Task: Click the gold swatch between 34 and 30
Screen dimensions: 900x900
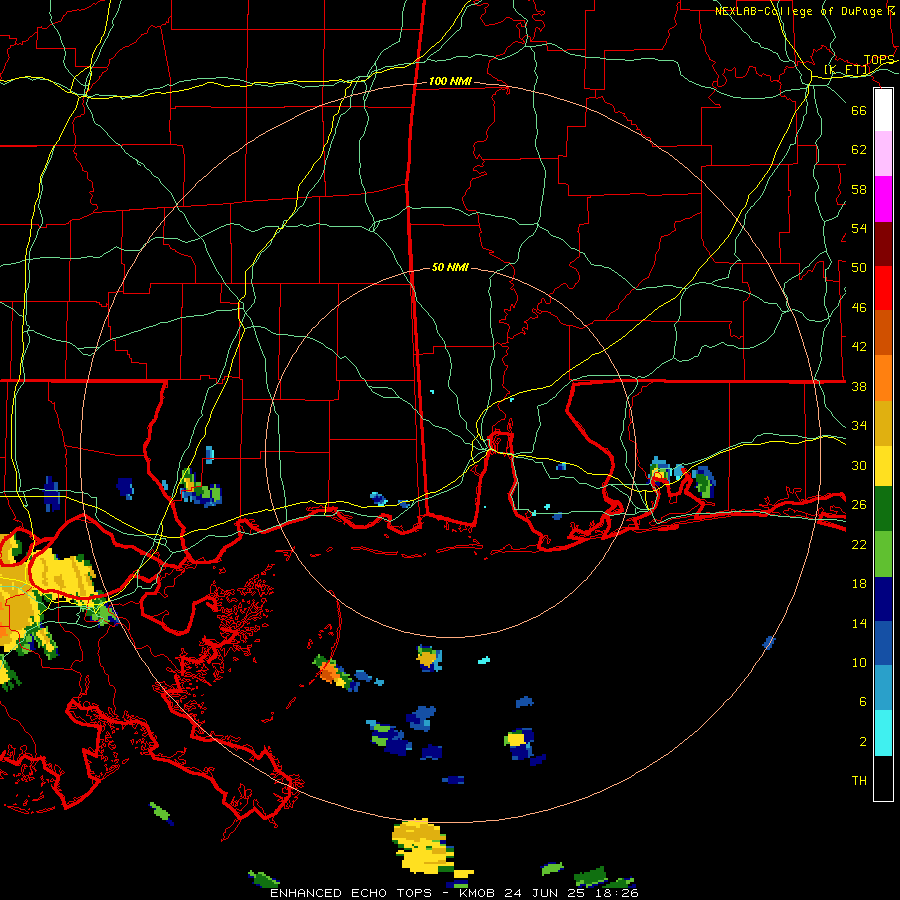Action: (x=883, y=423)
